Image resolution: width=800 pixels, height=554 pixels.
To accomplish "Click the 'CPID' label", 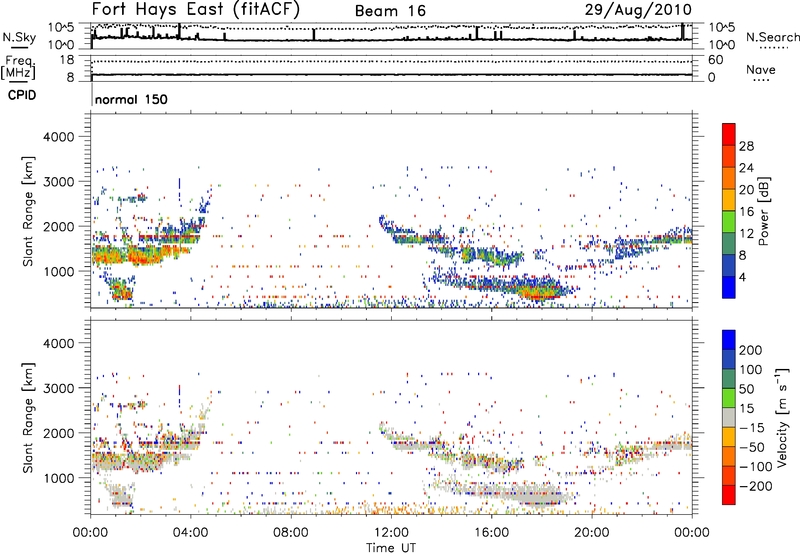I will pyautogui.click(x=22, y=95).
